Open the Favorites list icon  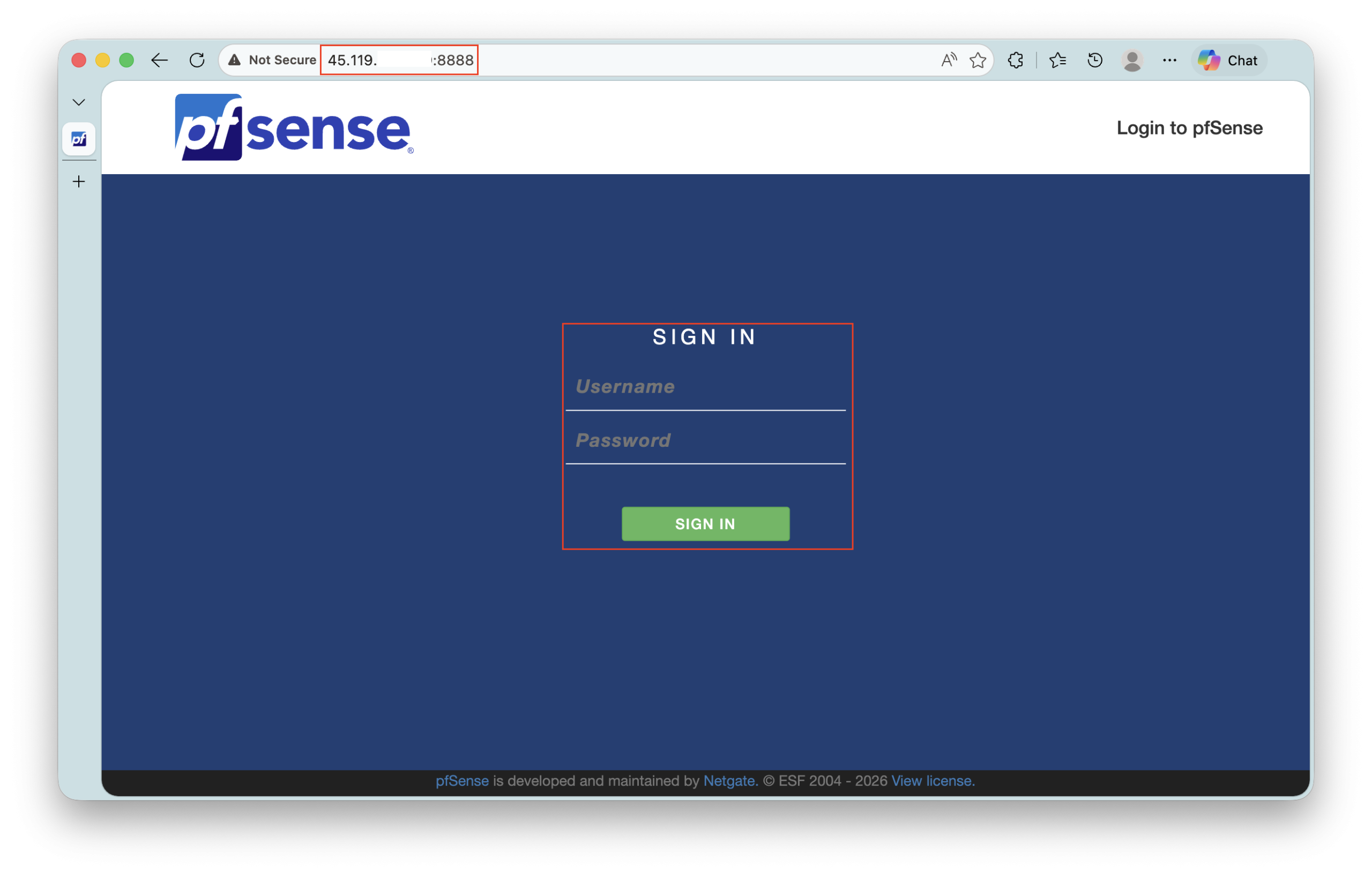(x=1057, y=61)
